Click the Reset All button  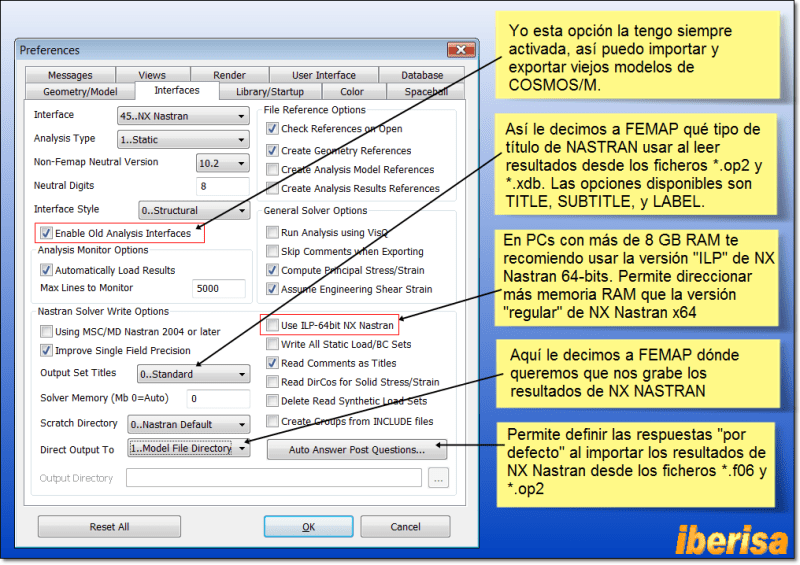(x=109, y=527)
